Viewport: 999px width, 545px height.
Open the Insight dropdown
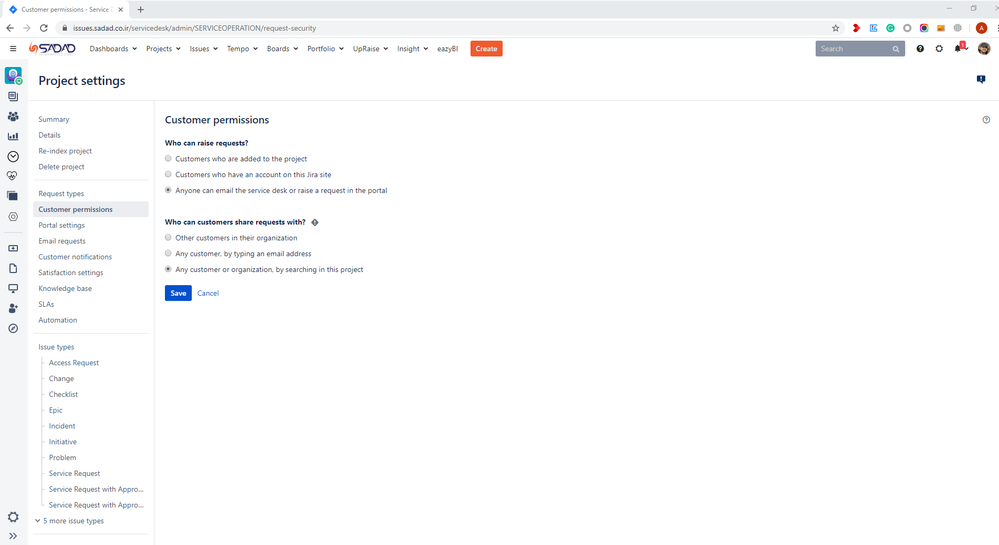pos(412,48)
